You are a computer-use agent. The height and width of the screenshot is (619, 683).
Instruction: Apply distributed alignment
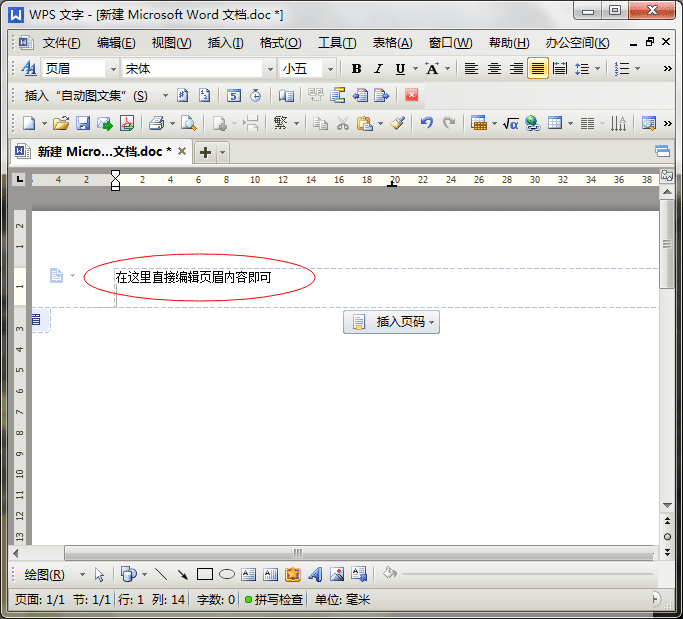pos(560,68)
